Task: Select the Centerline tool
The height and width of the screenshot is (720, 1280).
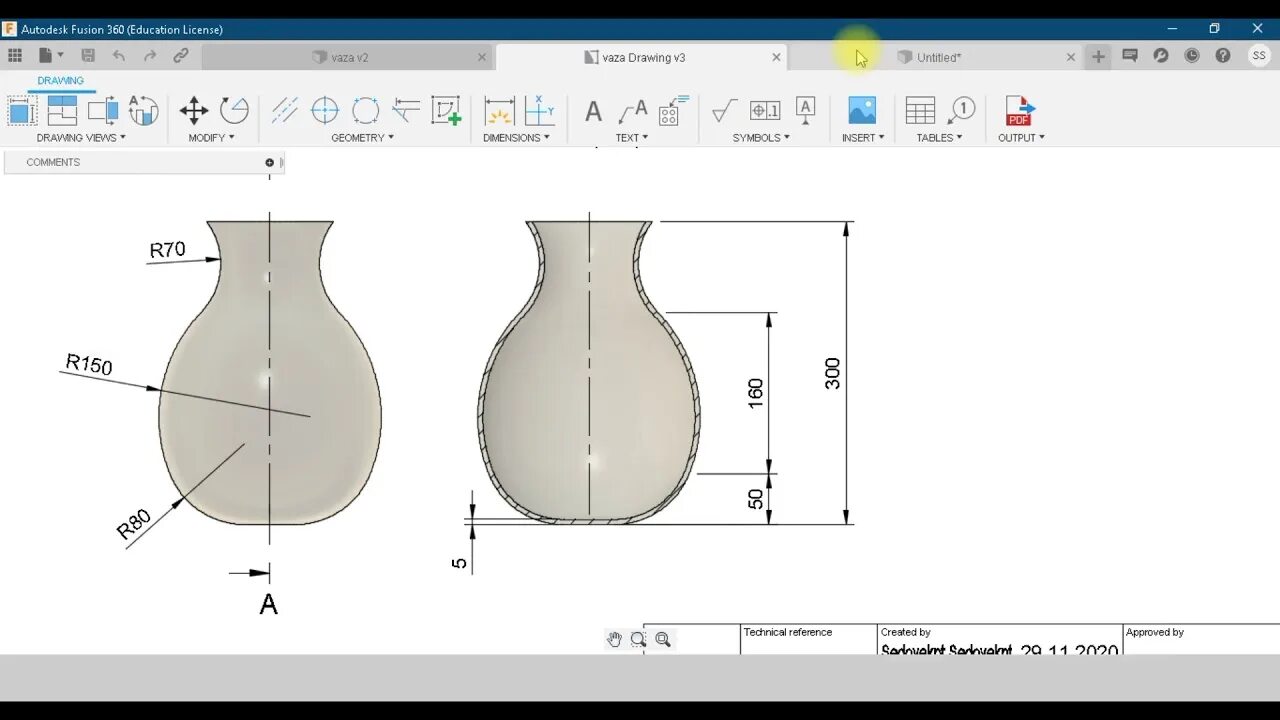Action: [x=284, y=110]
